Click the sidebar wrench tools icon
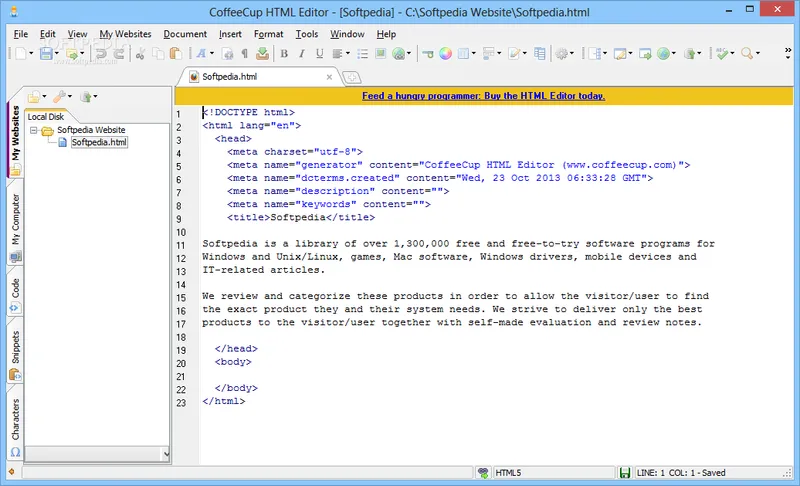Viewport: 800px width, 486px height. (x=60, y=96)
